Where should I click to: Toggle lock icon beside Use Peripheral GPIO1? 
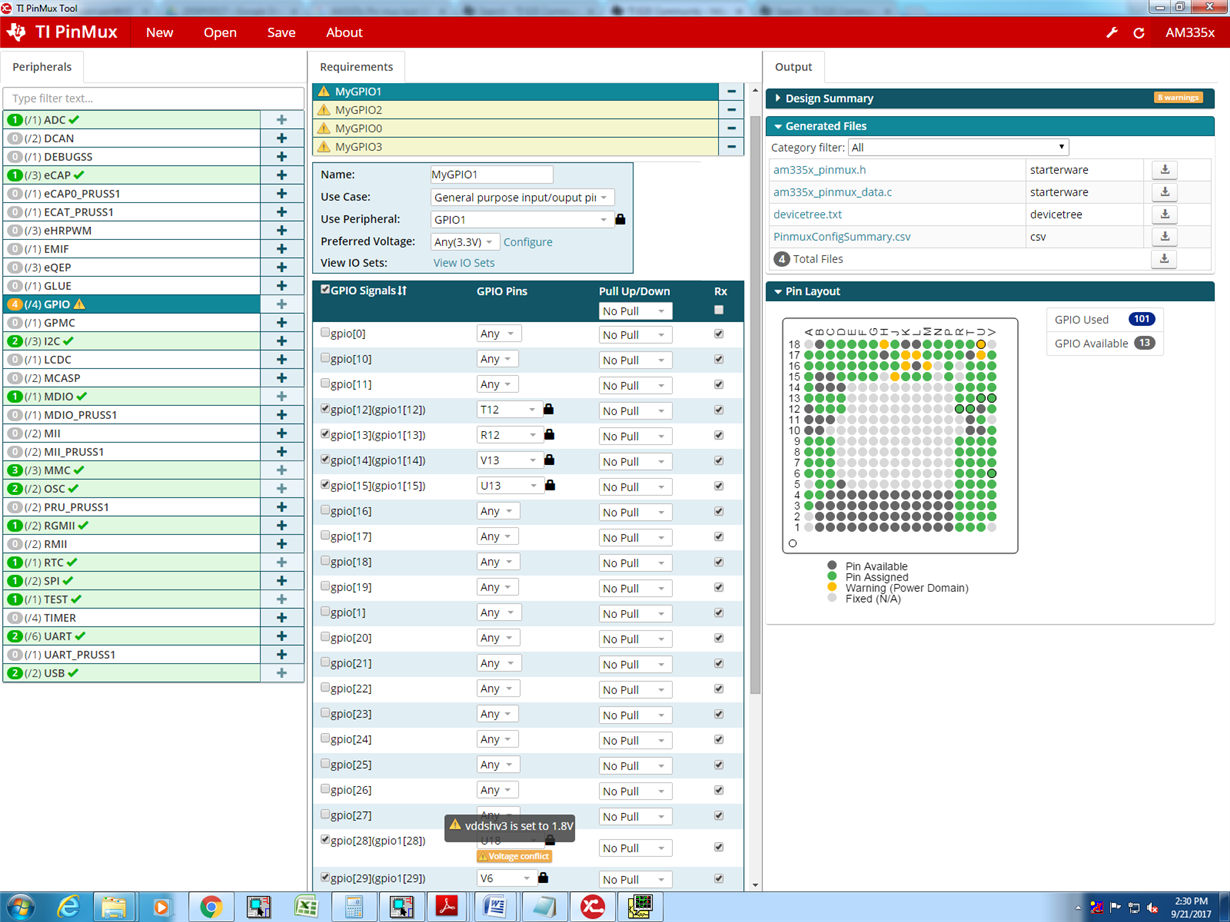click(620, 219)
